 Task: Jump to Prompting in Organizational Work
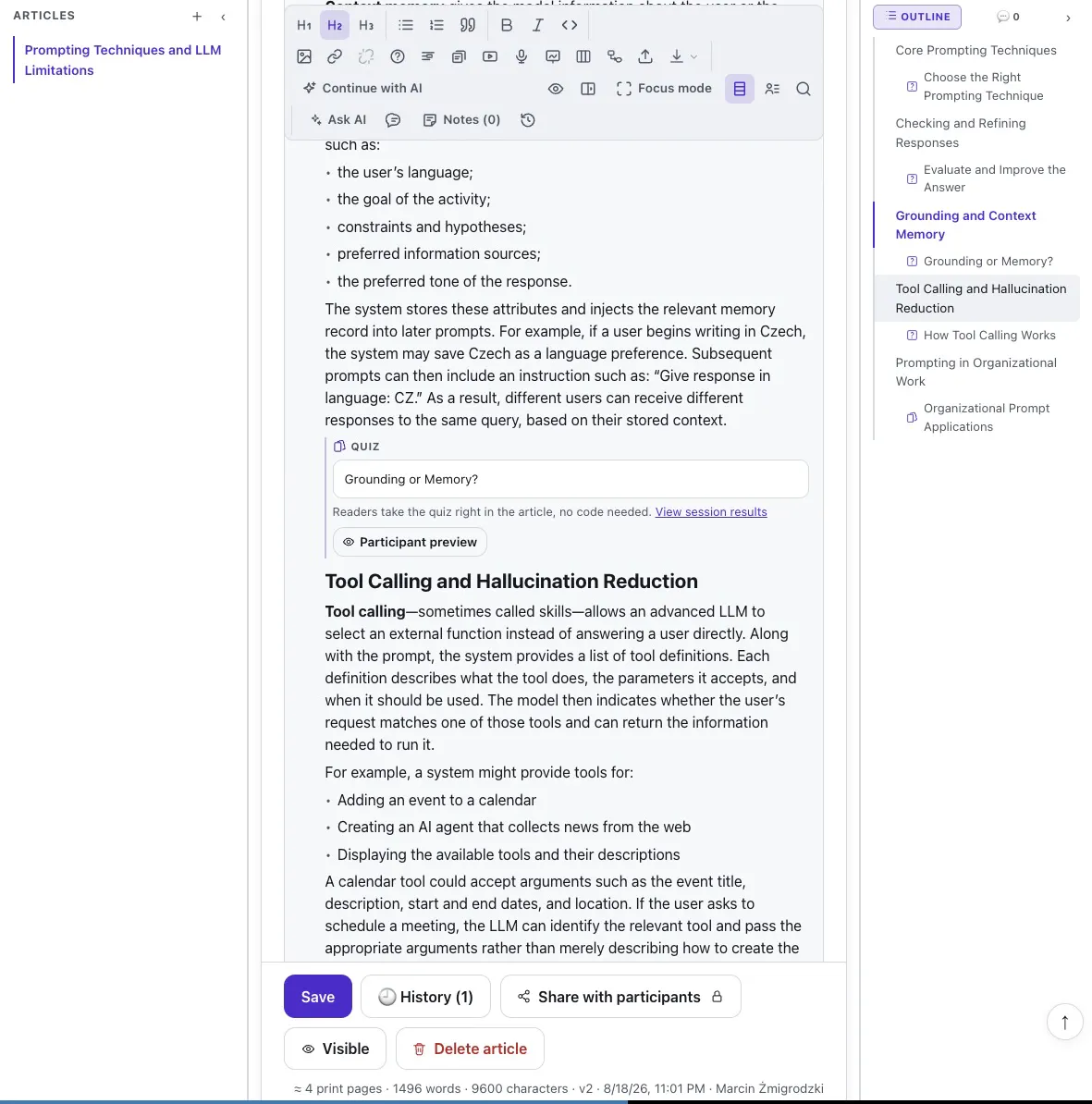coord(975,372)
